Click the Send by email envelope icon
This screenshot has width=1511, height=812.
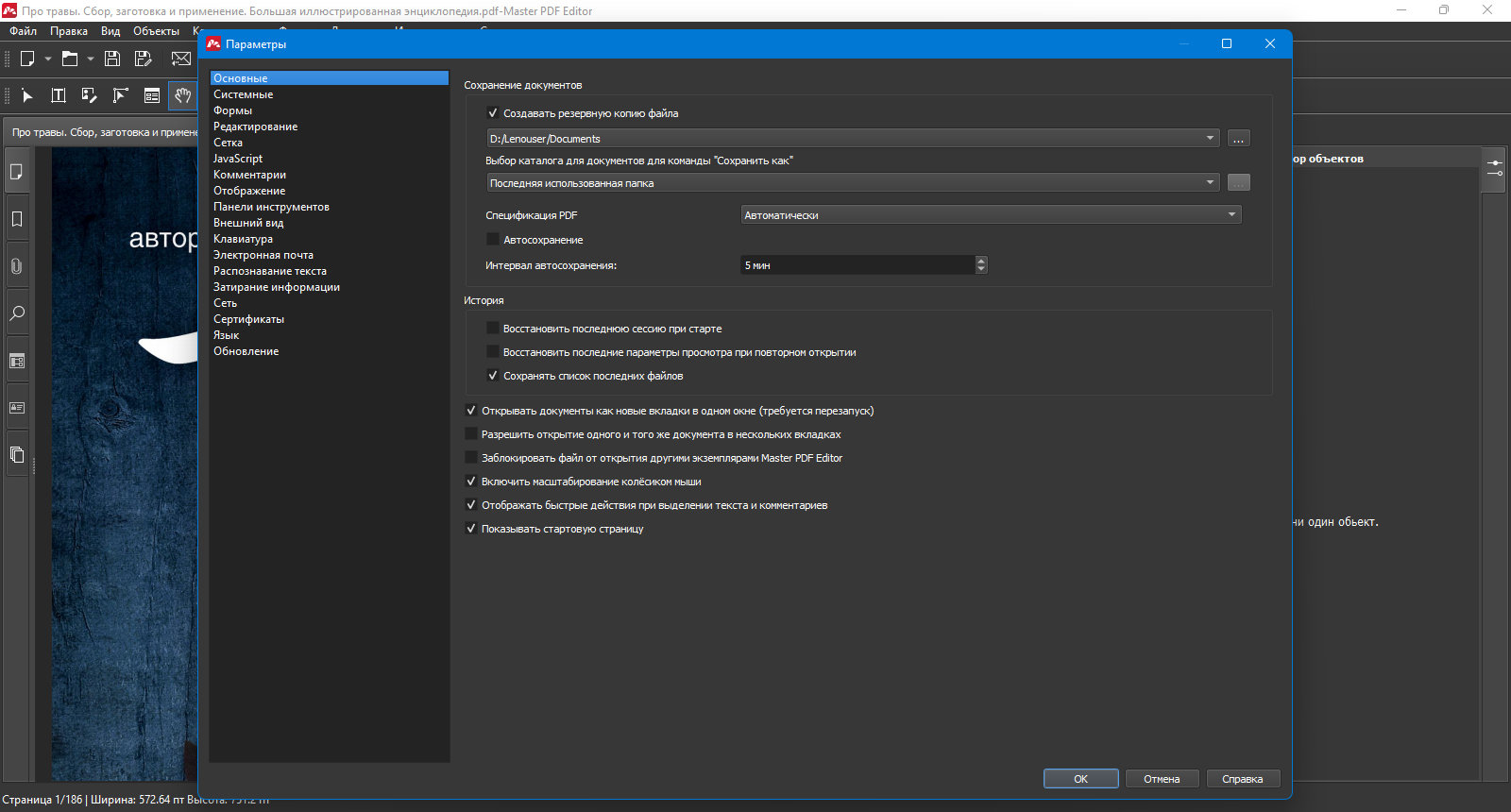181,59
